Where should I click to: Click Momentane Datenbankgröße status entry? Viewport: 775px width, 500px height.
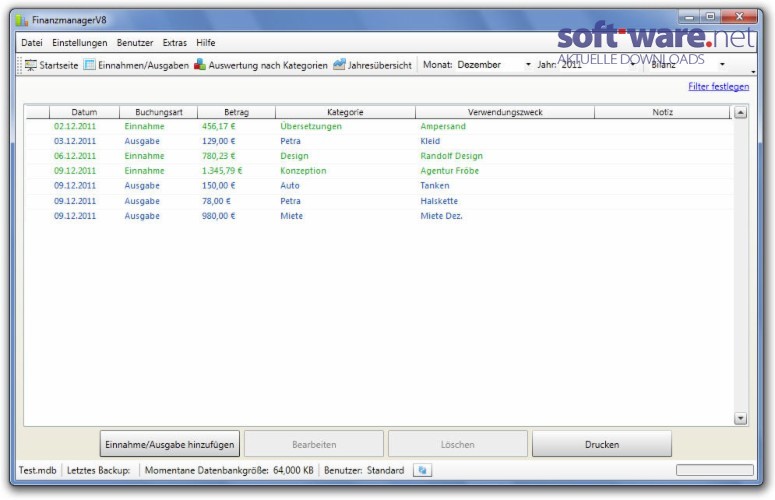click(229, 470)
